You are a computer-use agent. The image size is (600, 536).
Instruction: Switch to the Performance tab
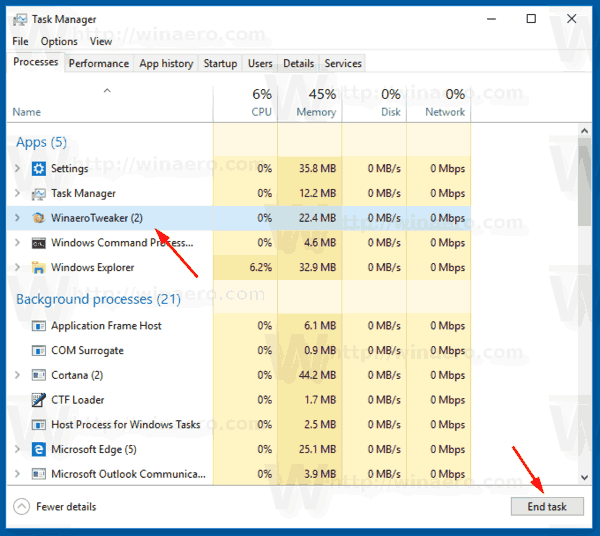98,63
